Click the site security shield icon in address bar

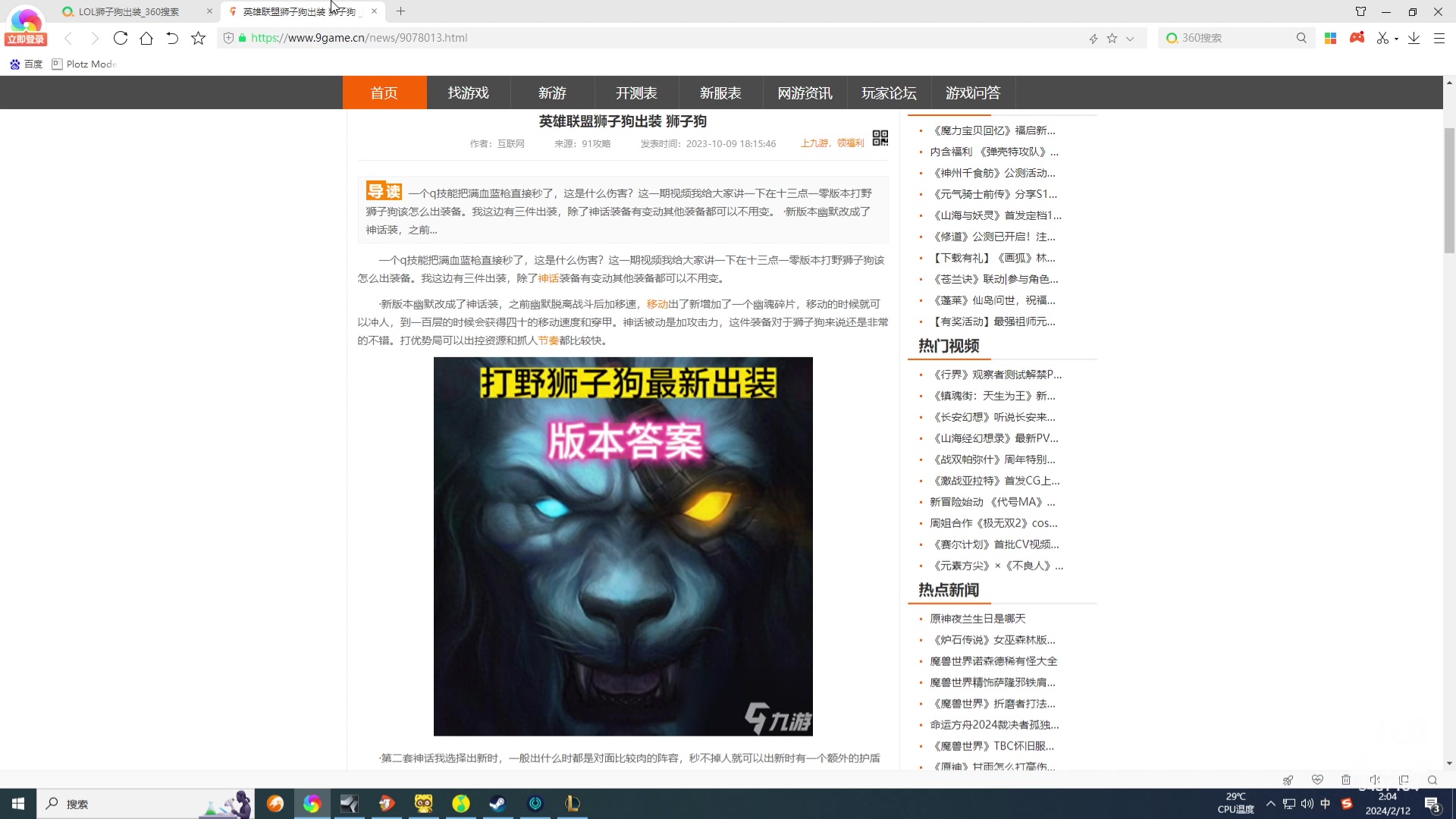point(228,37)
